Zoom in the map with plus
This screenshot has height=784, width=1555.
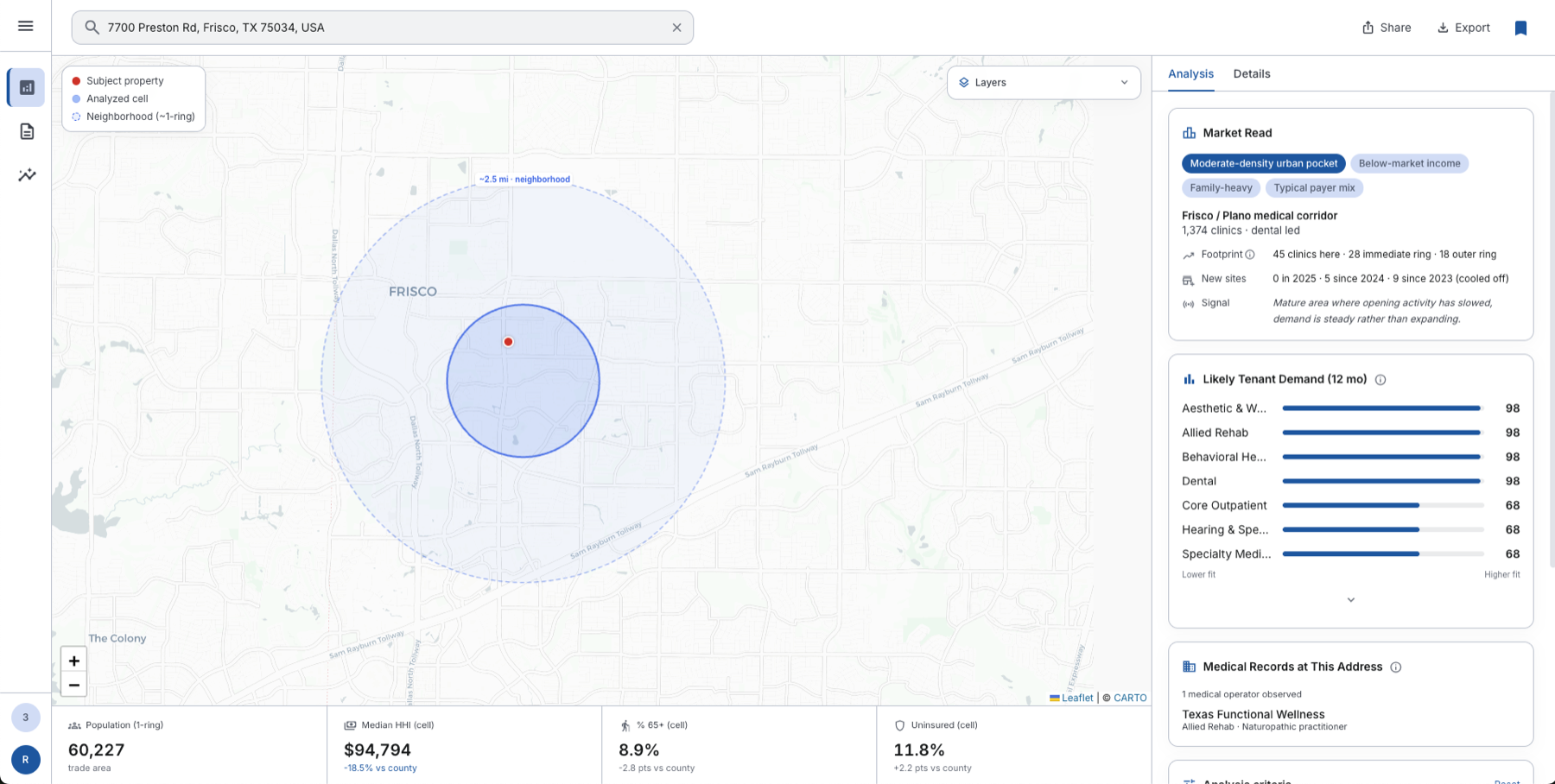click(x=74, y=661)
